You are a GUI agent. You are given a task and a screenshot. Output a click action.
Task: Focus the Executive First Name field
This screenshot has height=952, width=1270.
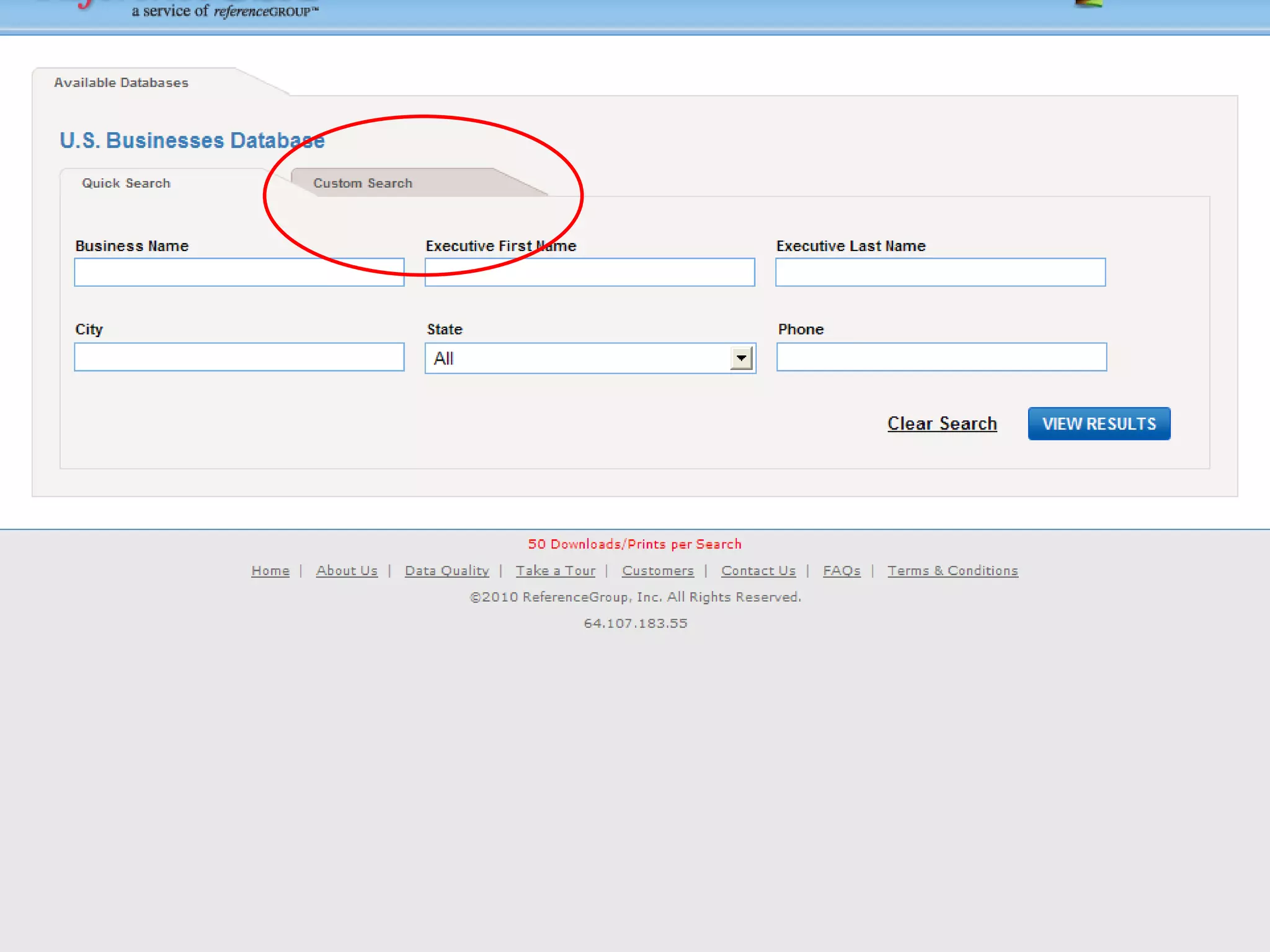click(x=589, y=273)
